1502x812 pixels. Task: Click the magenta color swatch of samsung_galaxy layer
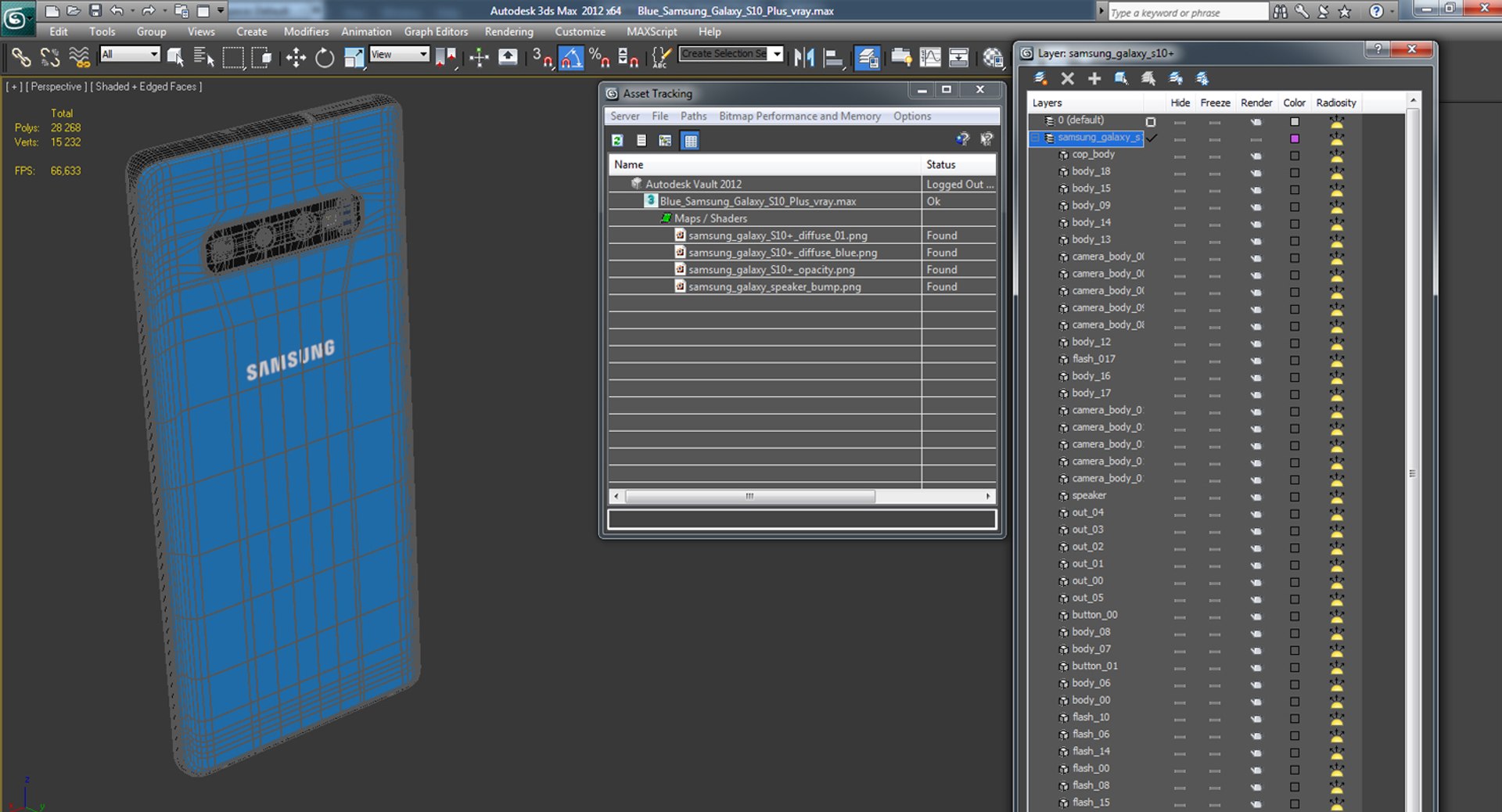(x=1295, y=138)
